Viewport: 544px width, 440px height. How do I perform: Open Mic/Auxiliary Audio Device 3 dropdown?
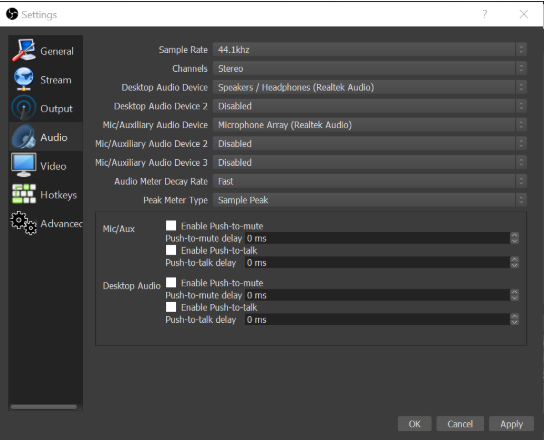[x=370, y=162]
